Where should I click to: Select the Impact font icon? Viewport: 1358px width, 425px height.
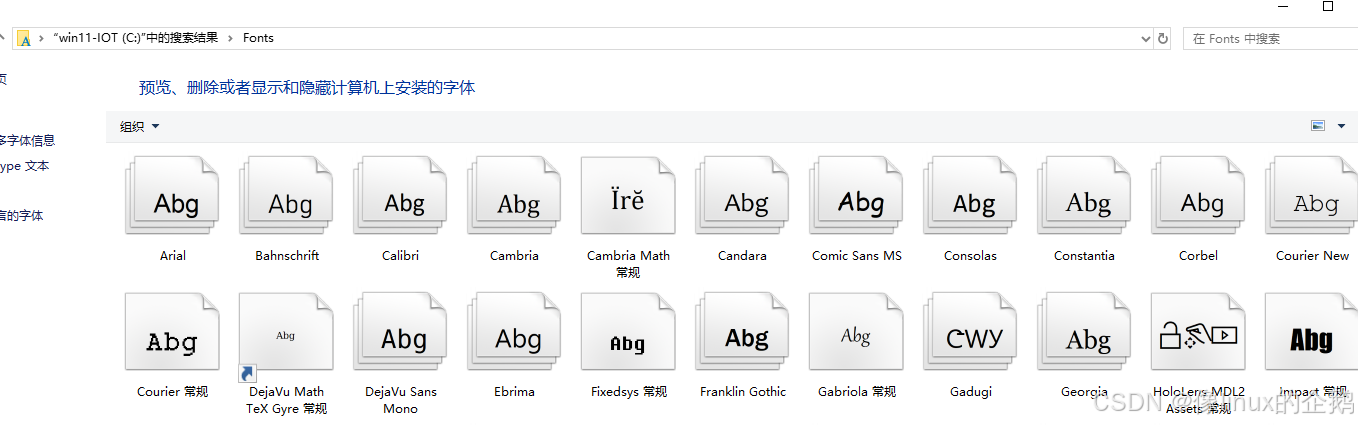pos(1311,332)
